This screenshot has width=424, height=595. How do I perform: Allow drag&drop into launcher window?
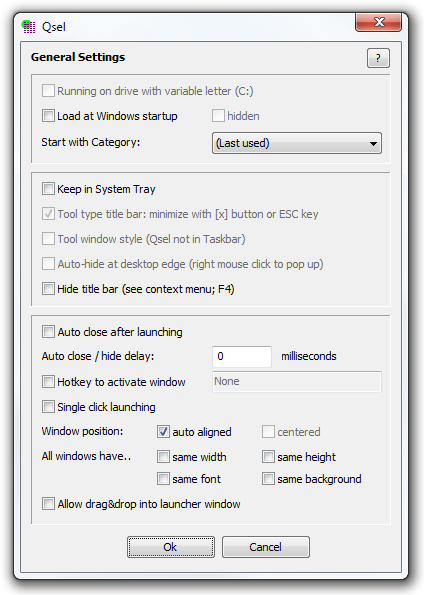(x=48, y=504)
